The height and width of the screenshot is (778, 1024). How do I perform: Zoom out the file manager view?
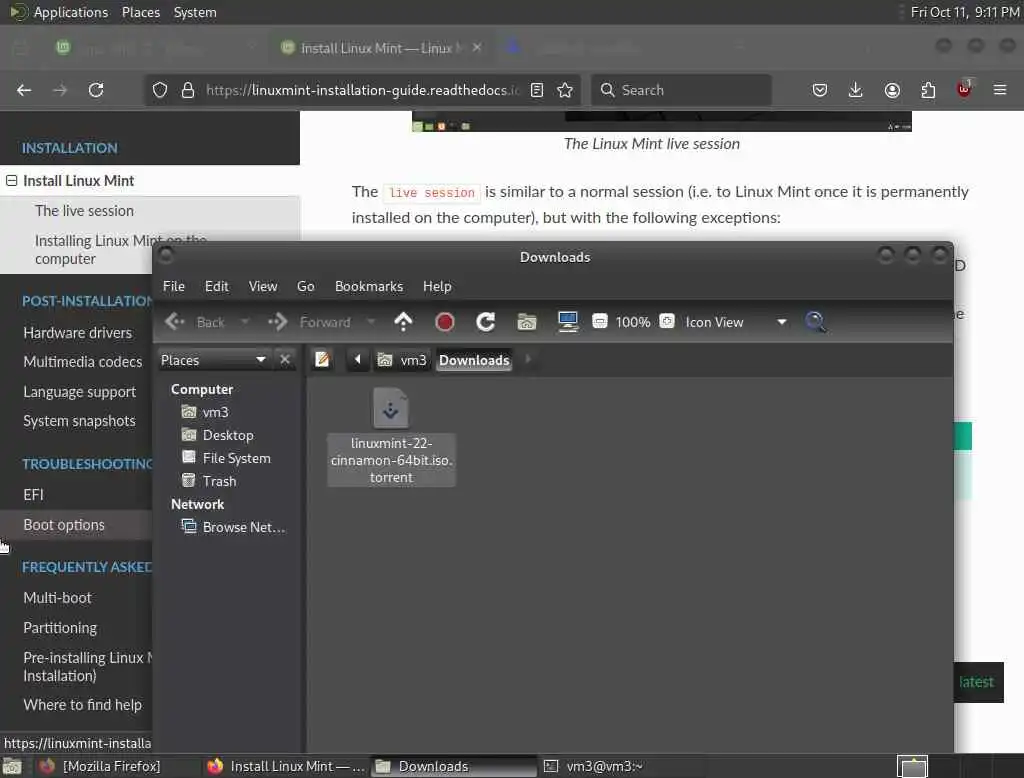600,321
